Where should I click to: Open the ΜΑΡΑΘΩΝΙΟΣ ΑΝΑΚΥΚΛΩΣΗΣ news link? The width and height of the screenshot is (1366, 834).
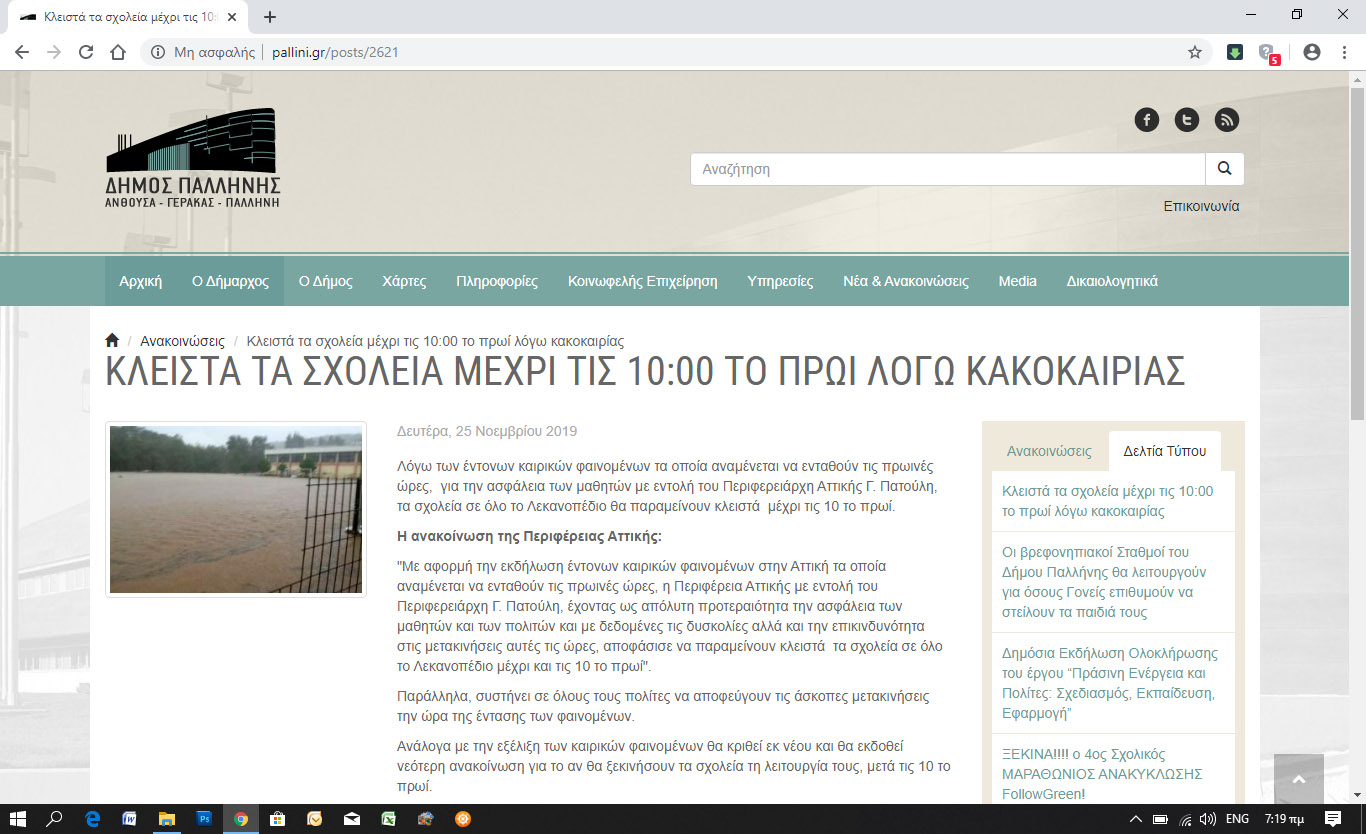coord(1102,774)
